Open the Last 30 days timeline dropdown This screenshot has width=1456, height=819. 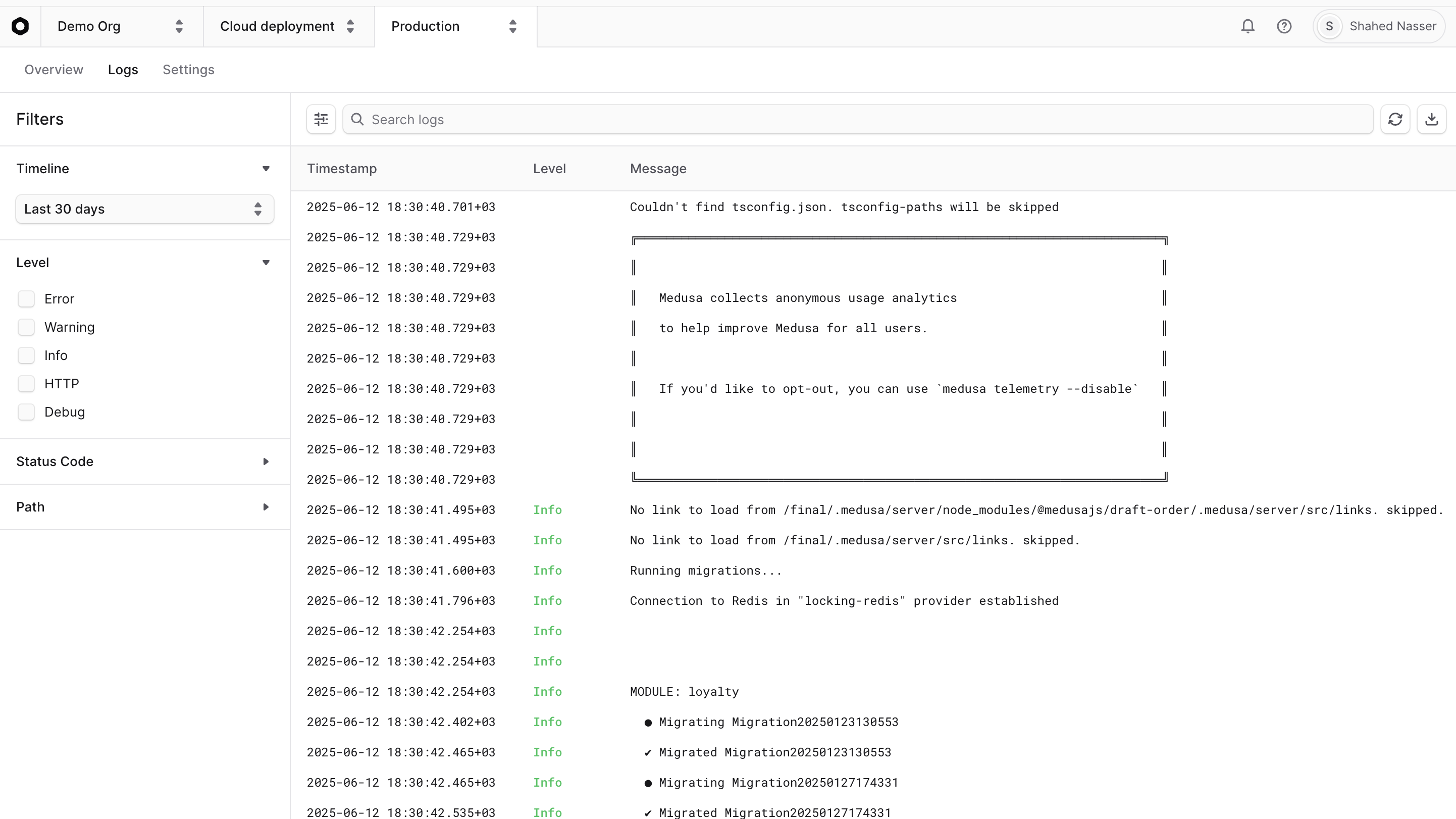pos(144,209)
